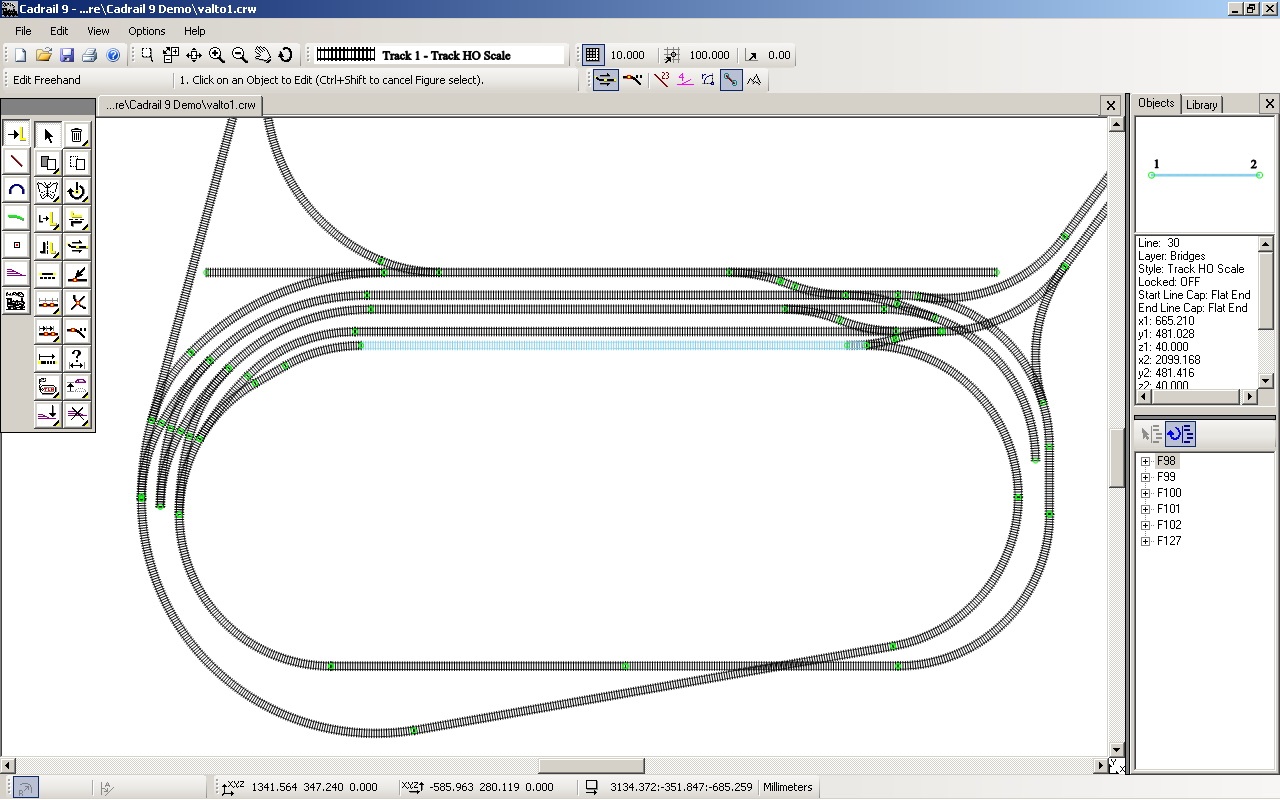Close the valto1.crw drawing window
Screen dimensions: 1280x800
pos(1110,104)
